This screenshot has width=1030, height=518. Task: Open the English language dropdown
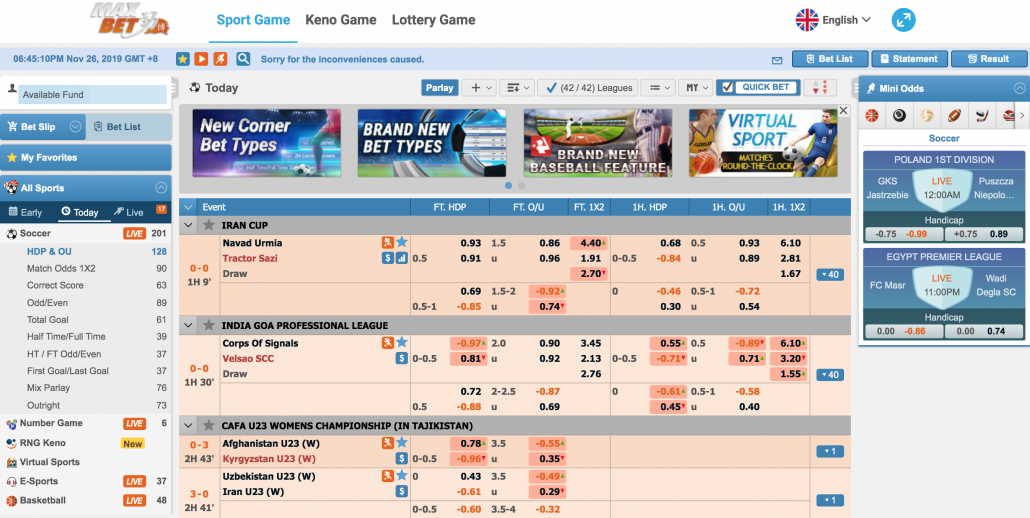pos(833,20)
